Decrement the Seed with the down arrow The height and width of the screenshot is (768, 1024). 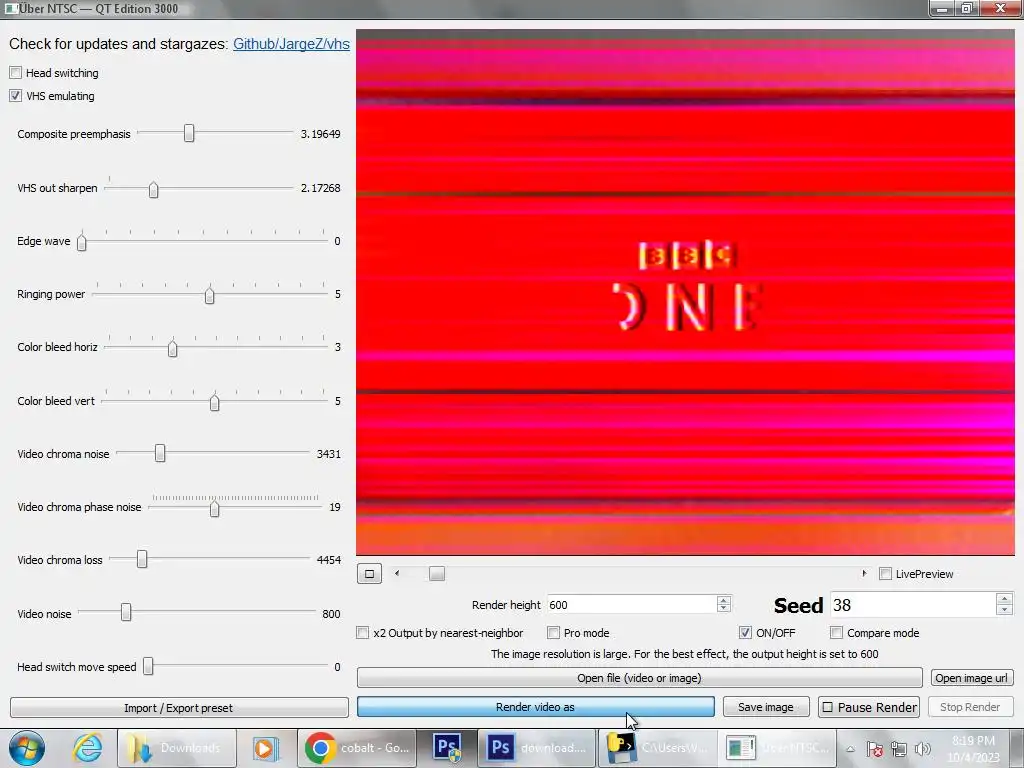coord(1004,611)
